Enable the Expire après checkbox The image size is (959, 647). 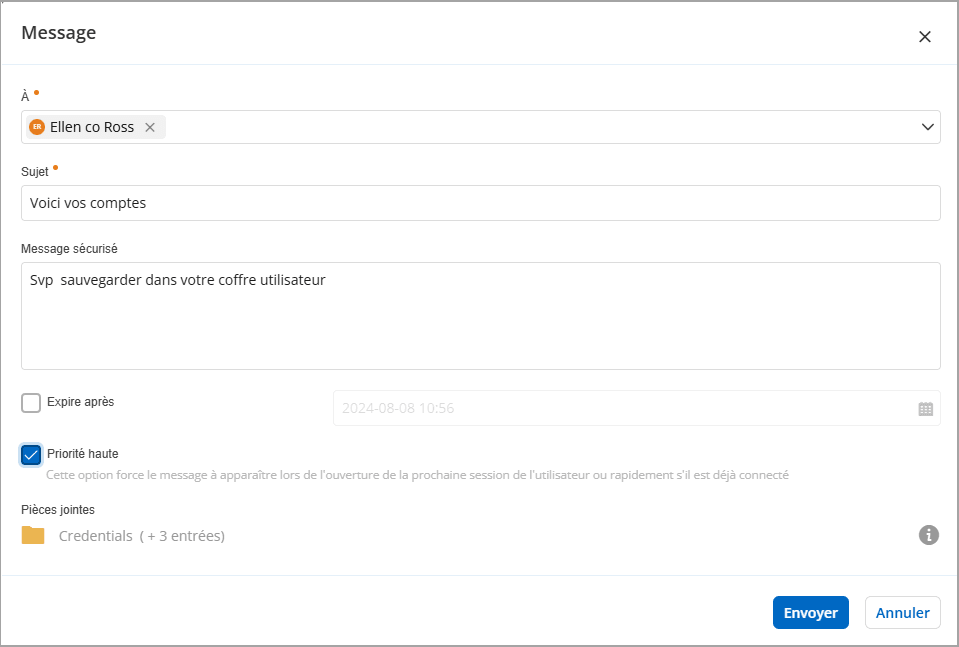(x=31, y=403)
